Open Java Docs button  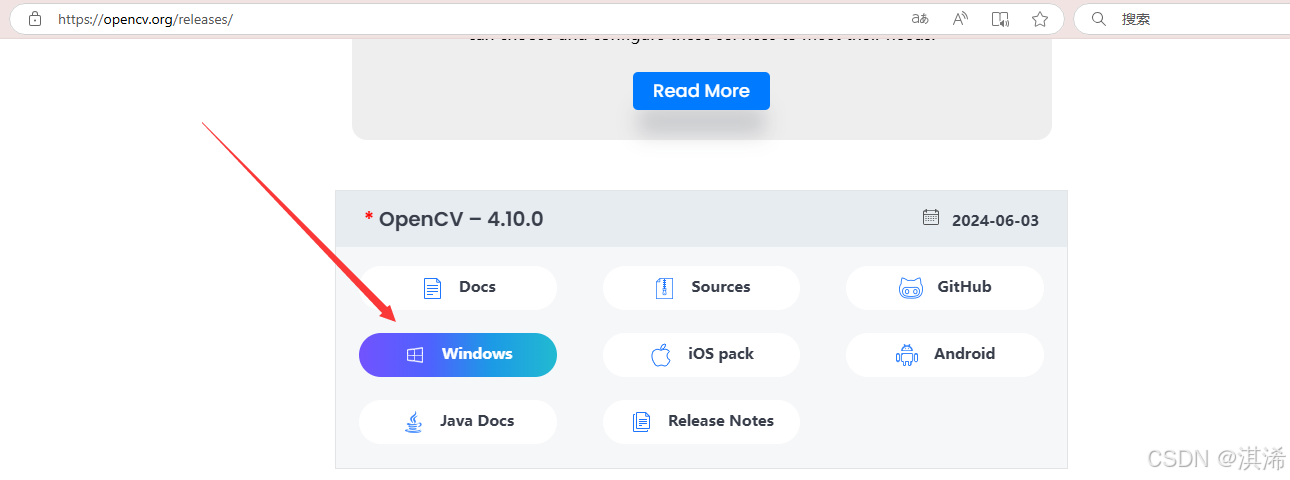point(458,422)
